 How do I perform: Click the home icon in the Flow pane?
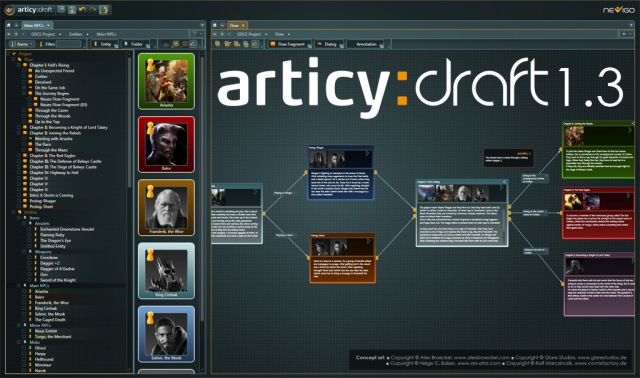point(215,25)
